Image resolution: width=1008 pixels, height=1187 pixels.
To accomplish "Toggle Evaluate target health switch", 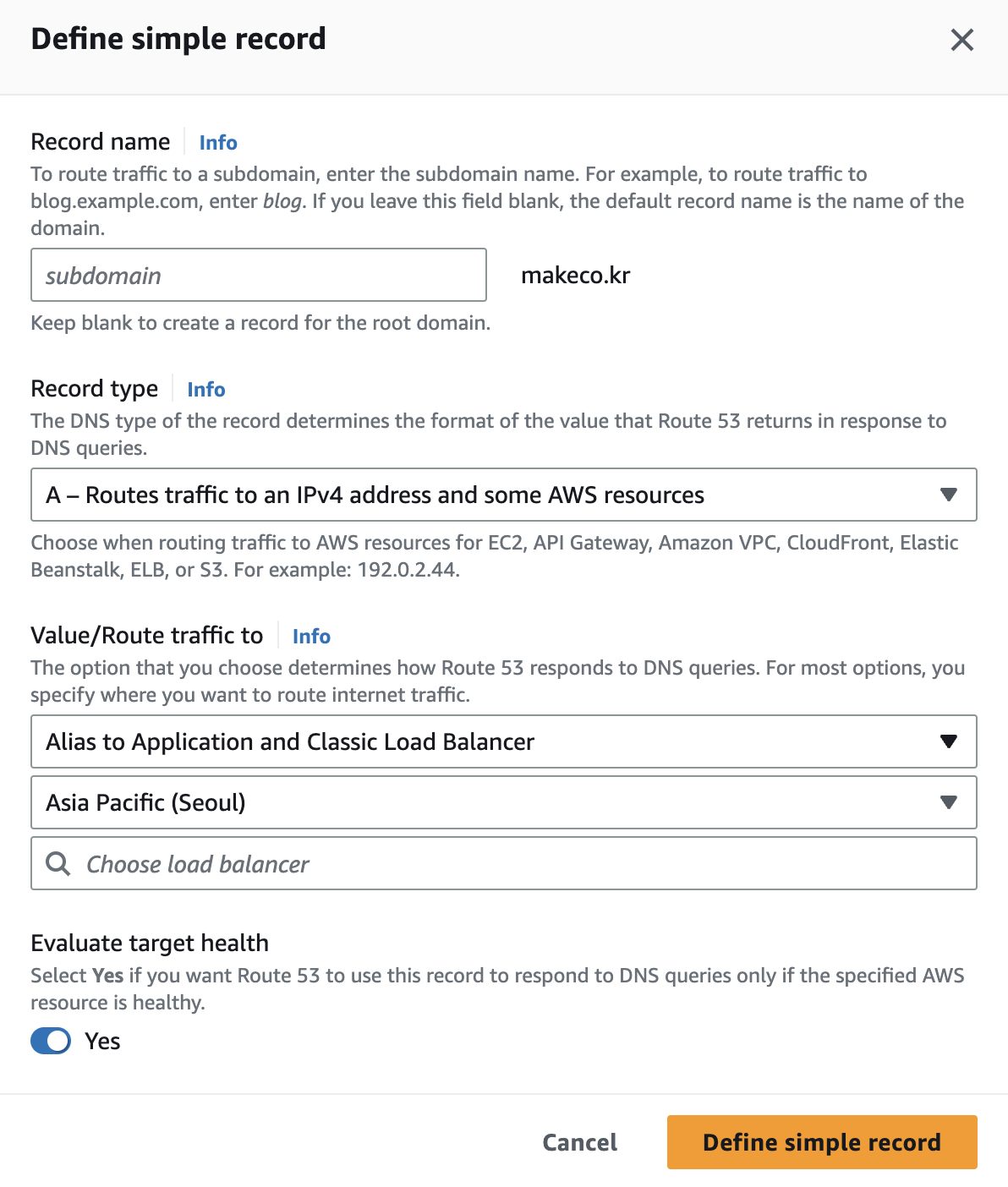I will (51, 1041).
